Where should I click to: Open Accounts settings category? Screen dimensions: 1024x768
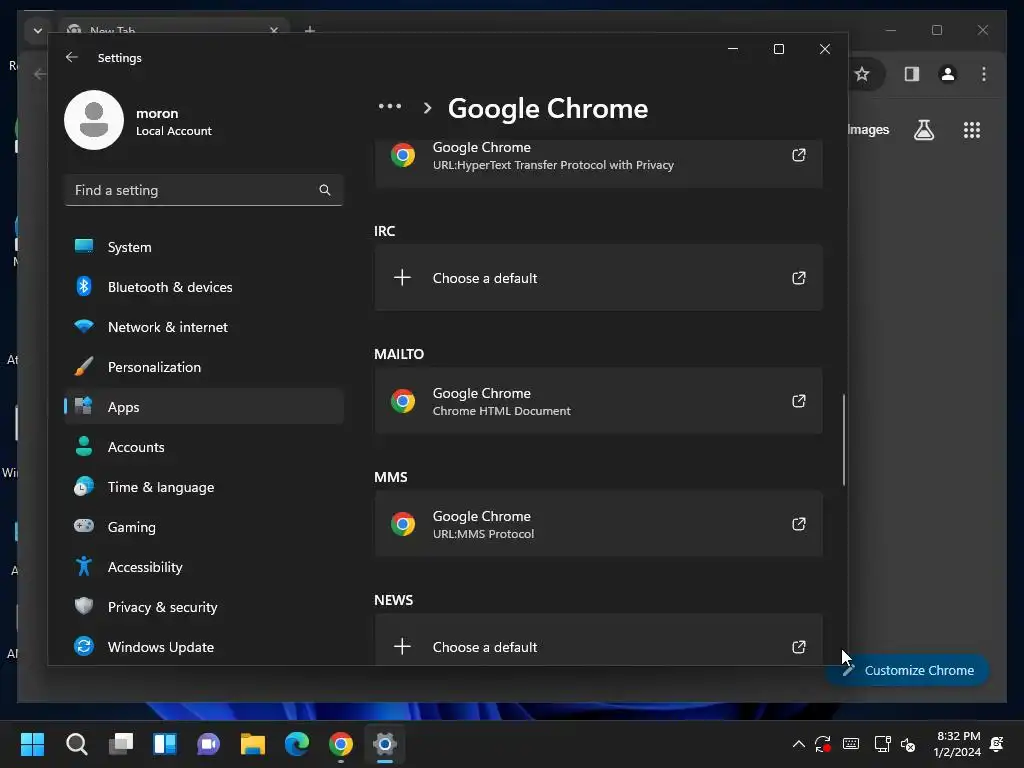click(204, 447)
